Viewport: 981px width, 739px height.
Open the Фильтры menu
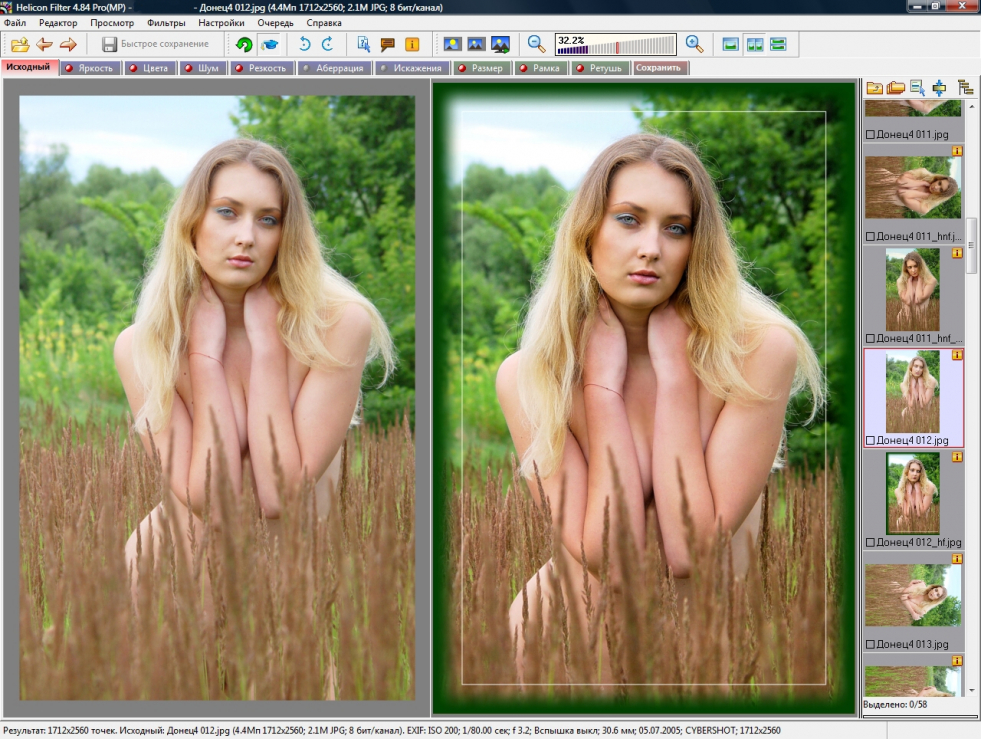(x=166, y=22)
